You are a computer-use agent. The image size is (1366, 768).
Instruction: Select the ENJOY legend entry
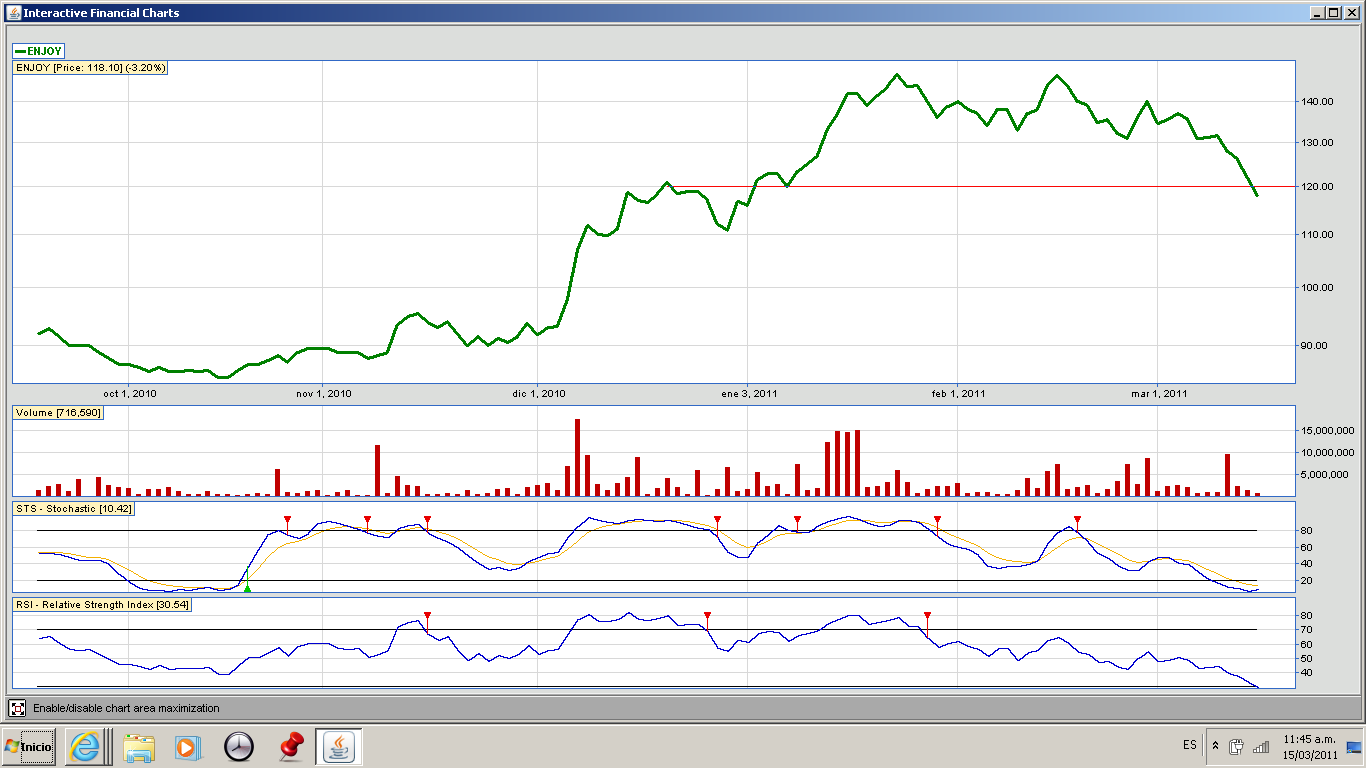(x=39, y=50)
